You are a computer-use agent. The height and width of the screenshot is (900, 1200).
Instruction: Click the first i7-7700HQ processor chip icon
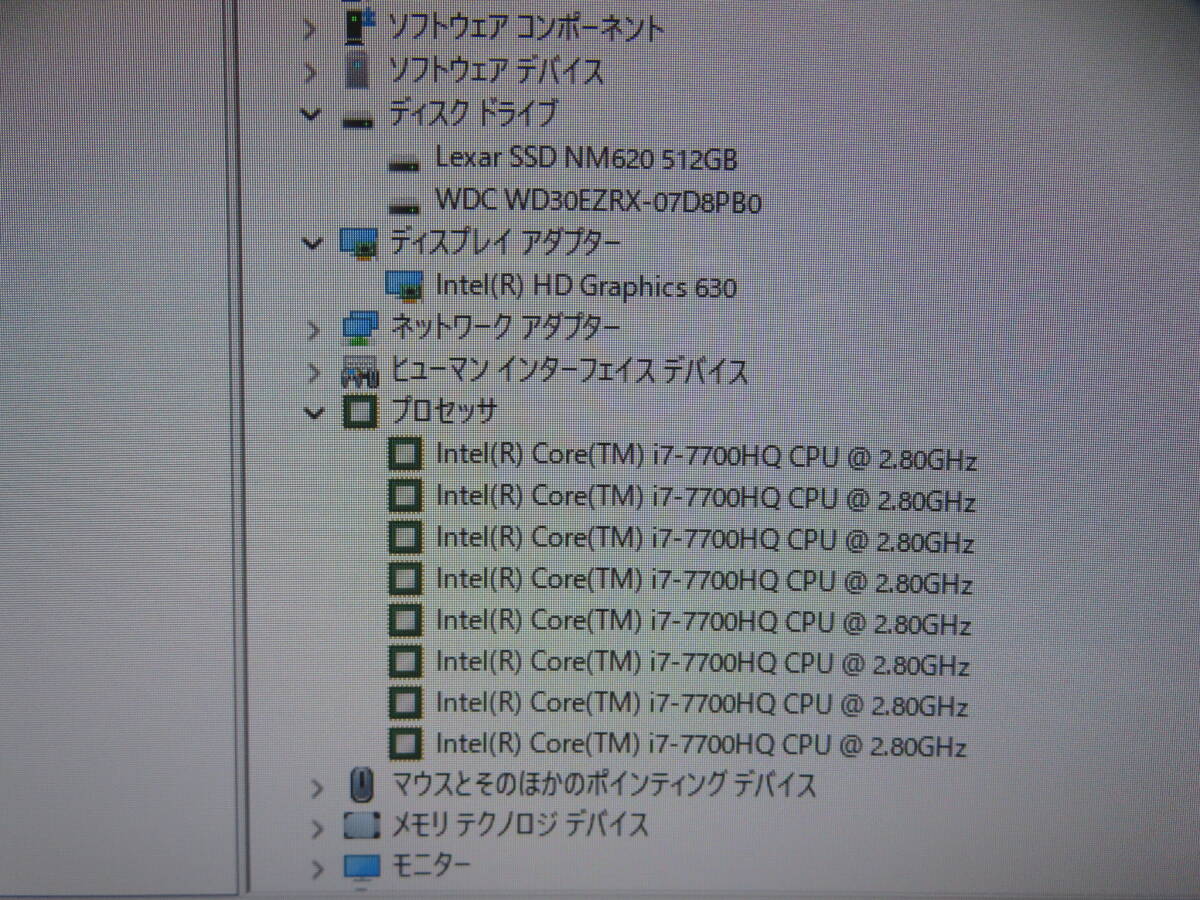[404, 454]
